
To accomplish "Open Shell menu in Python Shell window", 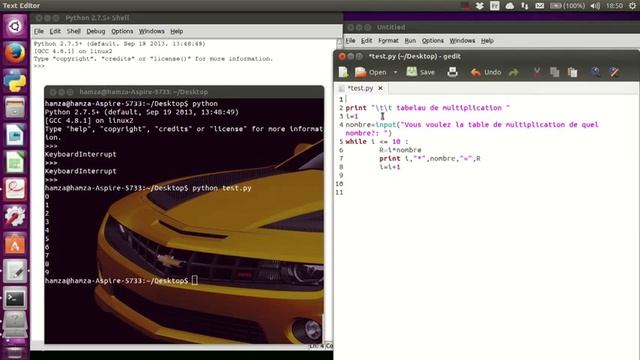I will pyautogui.click(x=73, y=31).
